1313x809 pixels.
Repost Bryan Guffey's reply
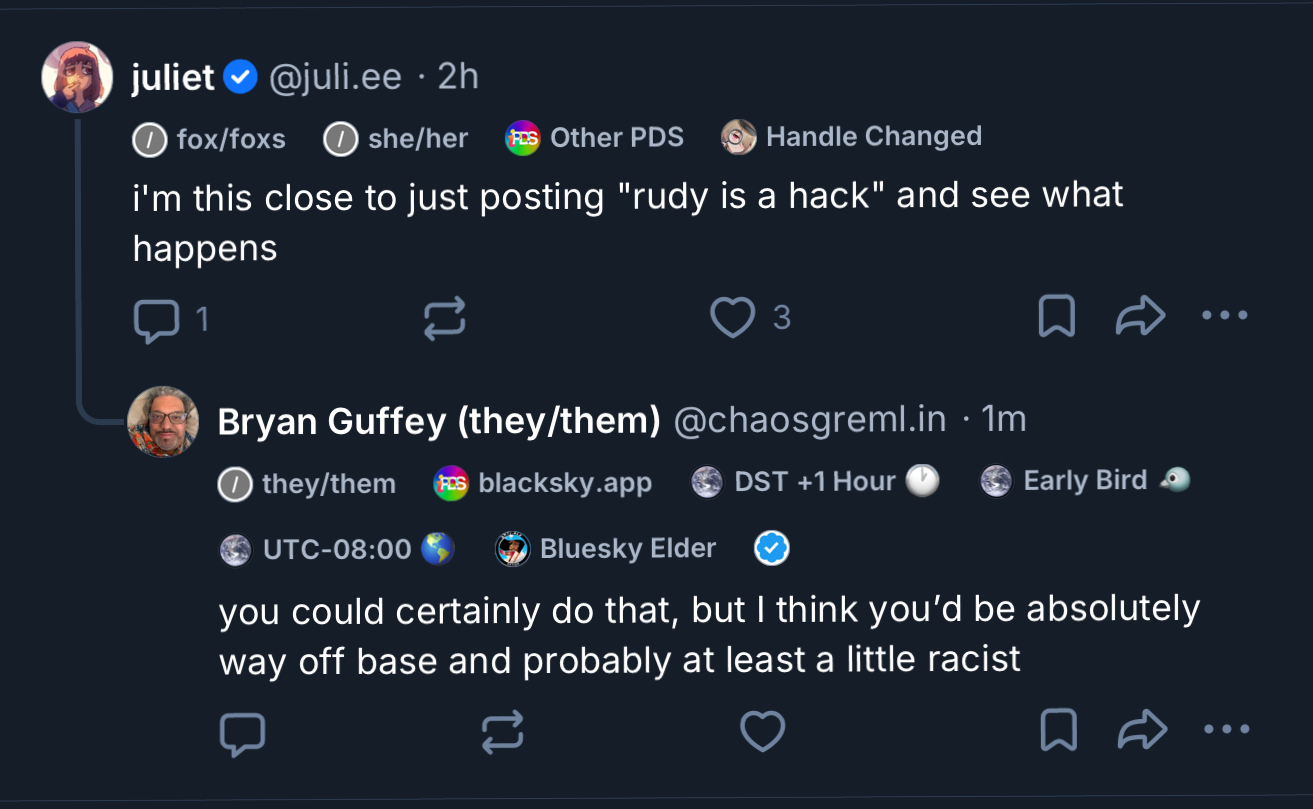click(x=502, y=733)
